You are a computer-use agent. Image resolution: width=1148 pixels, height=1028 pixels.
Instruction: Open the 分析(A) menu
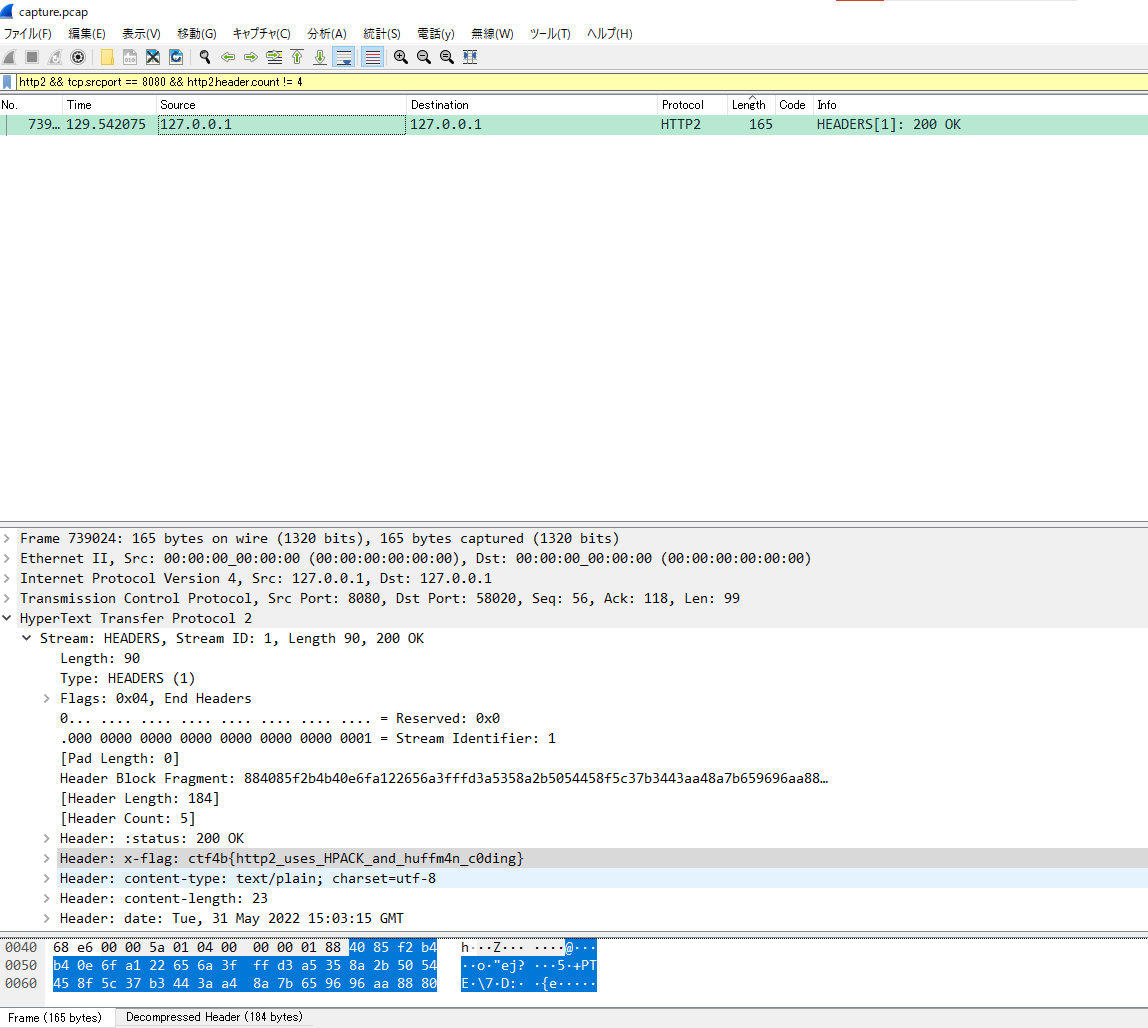[327, 34]
